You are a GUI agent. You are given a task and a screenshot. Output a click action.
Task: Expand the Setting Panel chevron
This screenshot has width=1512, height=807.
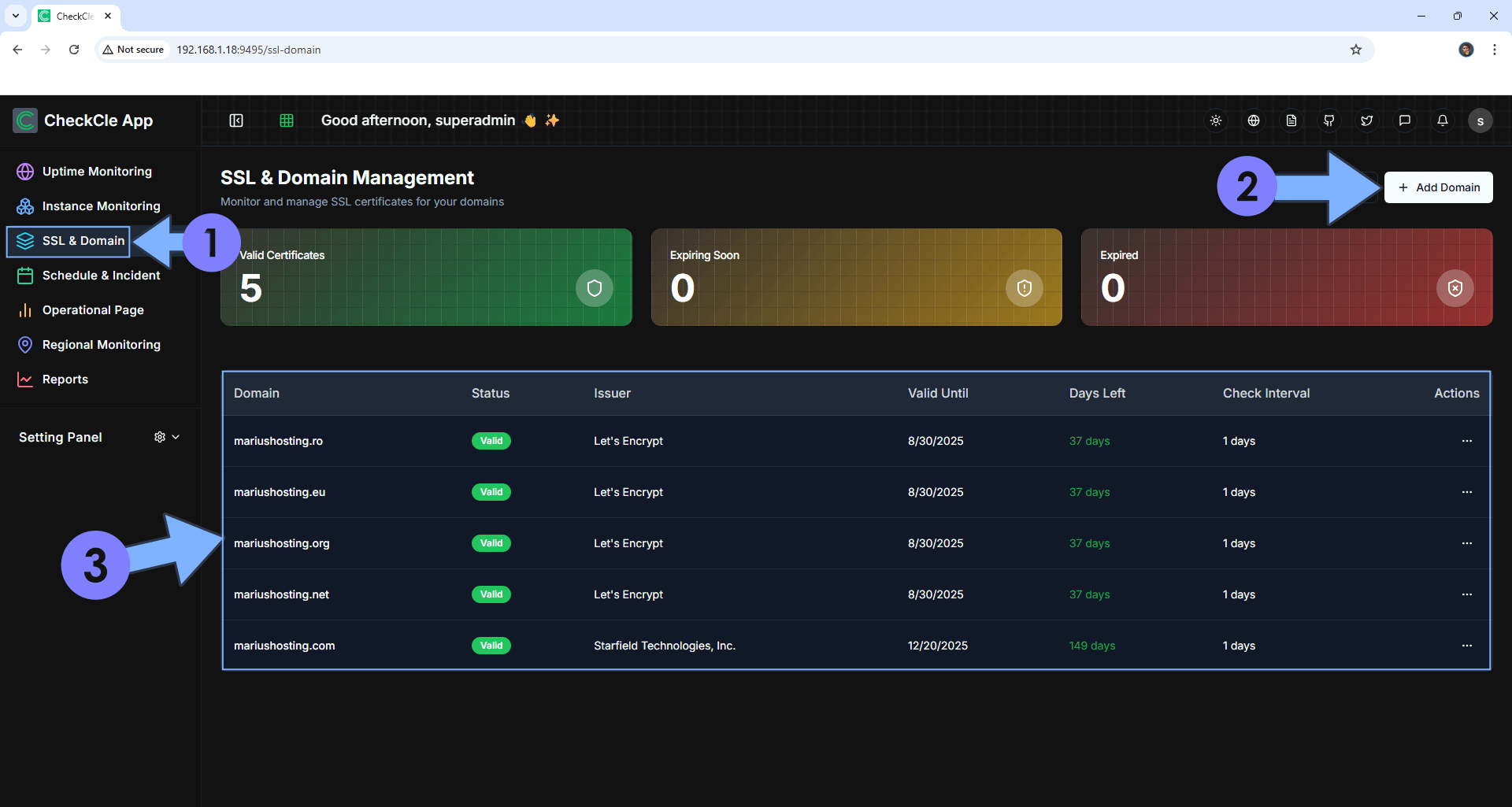tap(176, 437)
